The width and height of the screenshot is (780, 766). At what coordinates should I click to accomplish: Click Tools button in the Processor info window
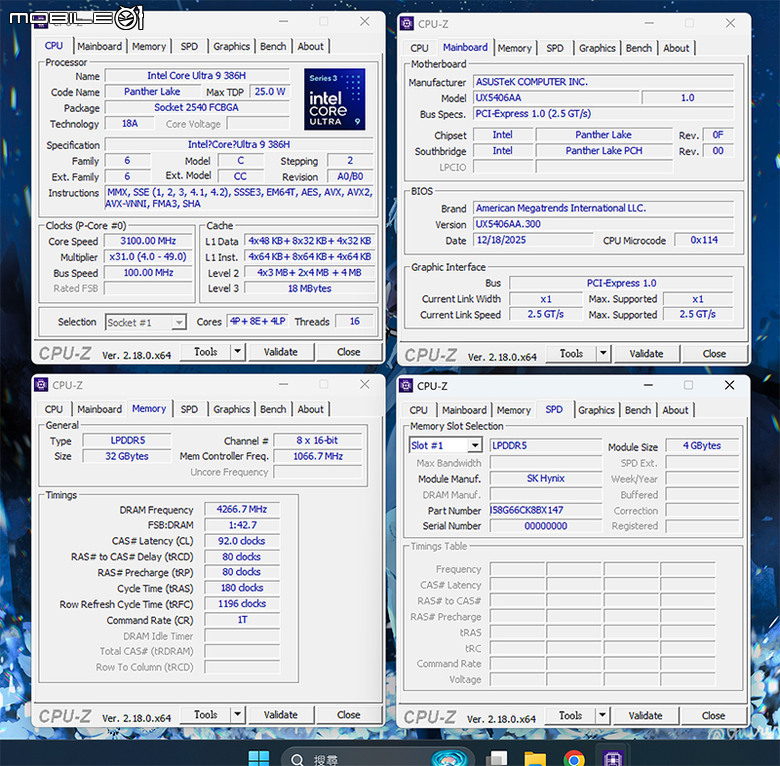click(x=205, y=352)
